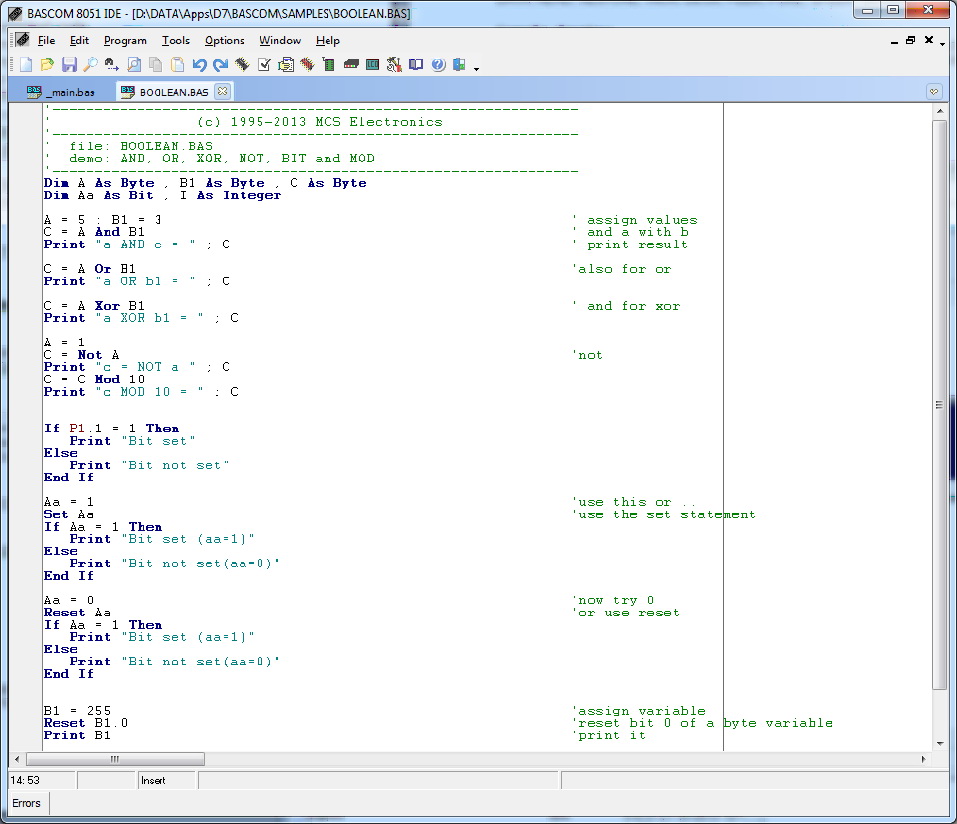The height and width of the screenshot is (824, 957).
Task: Show the compile result report icon
Action: tap(286, 65)
